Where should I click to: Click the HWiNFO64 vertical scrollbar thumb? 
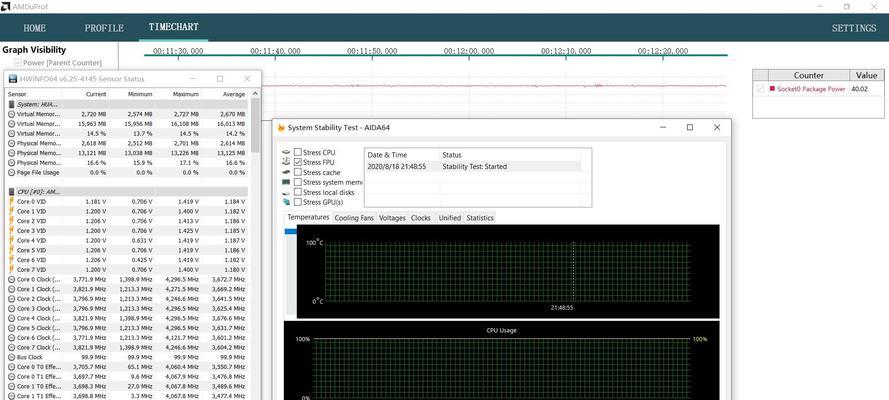coord(255,125)
